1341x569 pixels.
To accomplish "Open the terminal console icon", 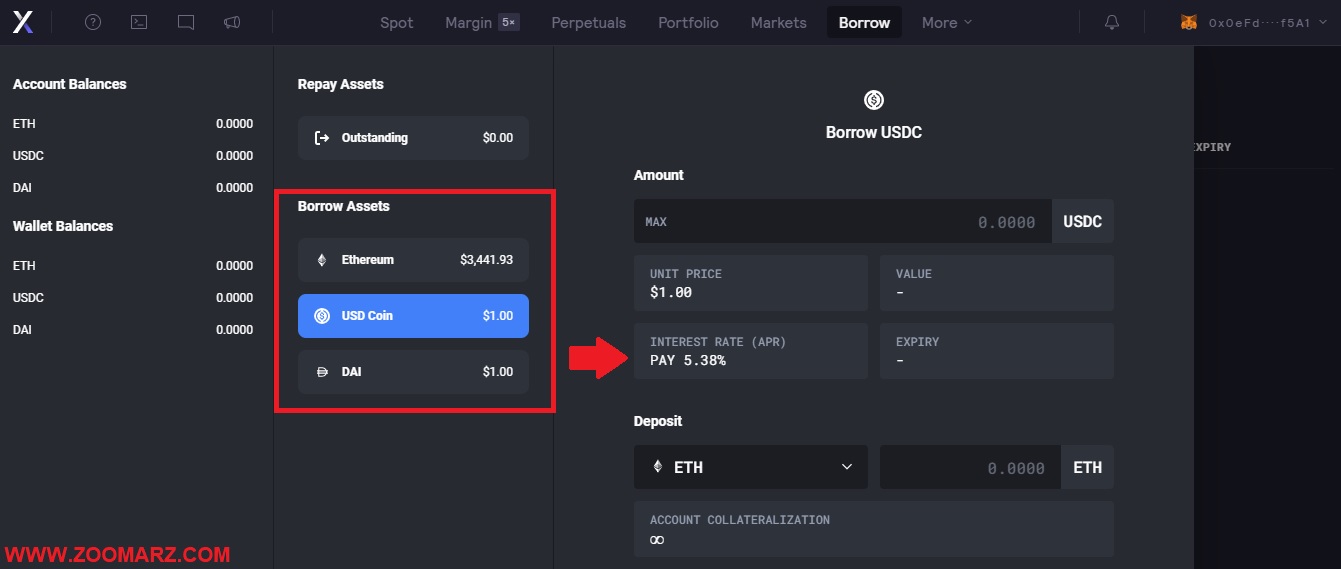I will 140,22.
